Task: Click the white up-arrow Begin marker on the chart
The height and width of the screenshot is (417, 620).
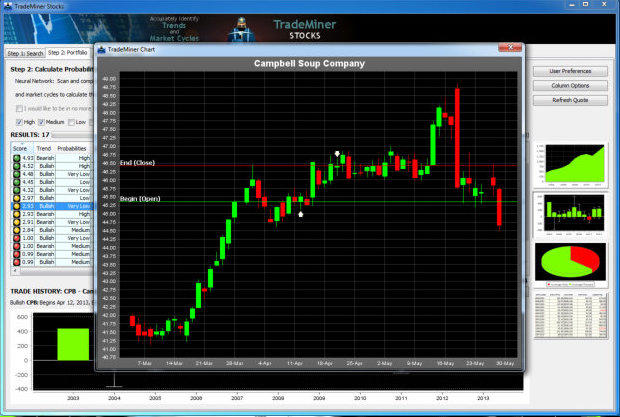Action: pyautogui.click(x=301, y=214)
